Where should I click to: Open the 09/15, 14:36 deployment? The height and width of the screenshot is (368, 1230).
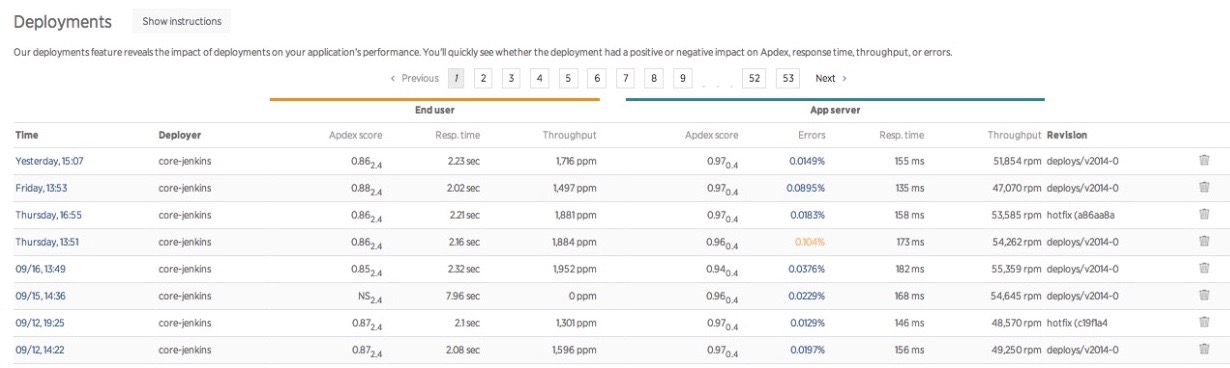40,296
